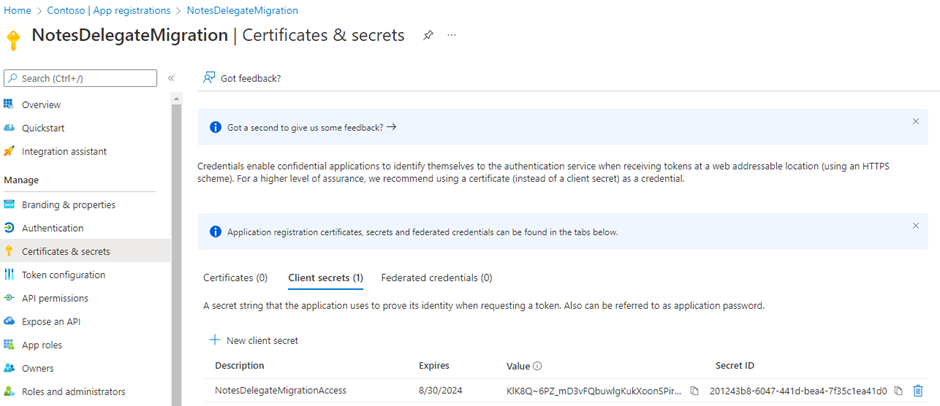
Task: Delete the NotesDelegateMigrationAccess secret
Action: click(x=918, y=390)
